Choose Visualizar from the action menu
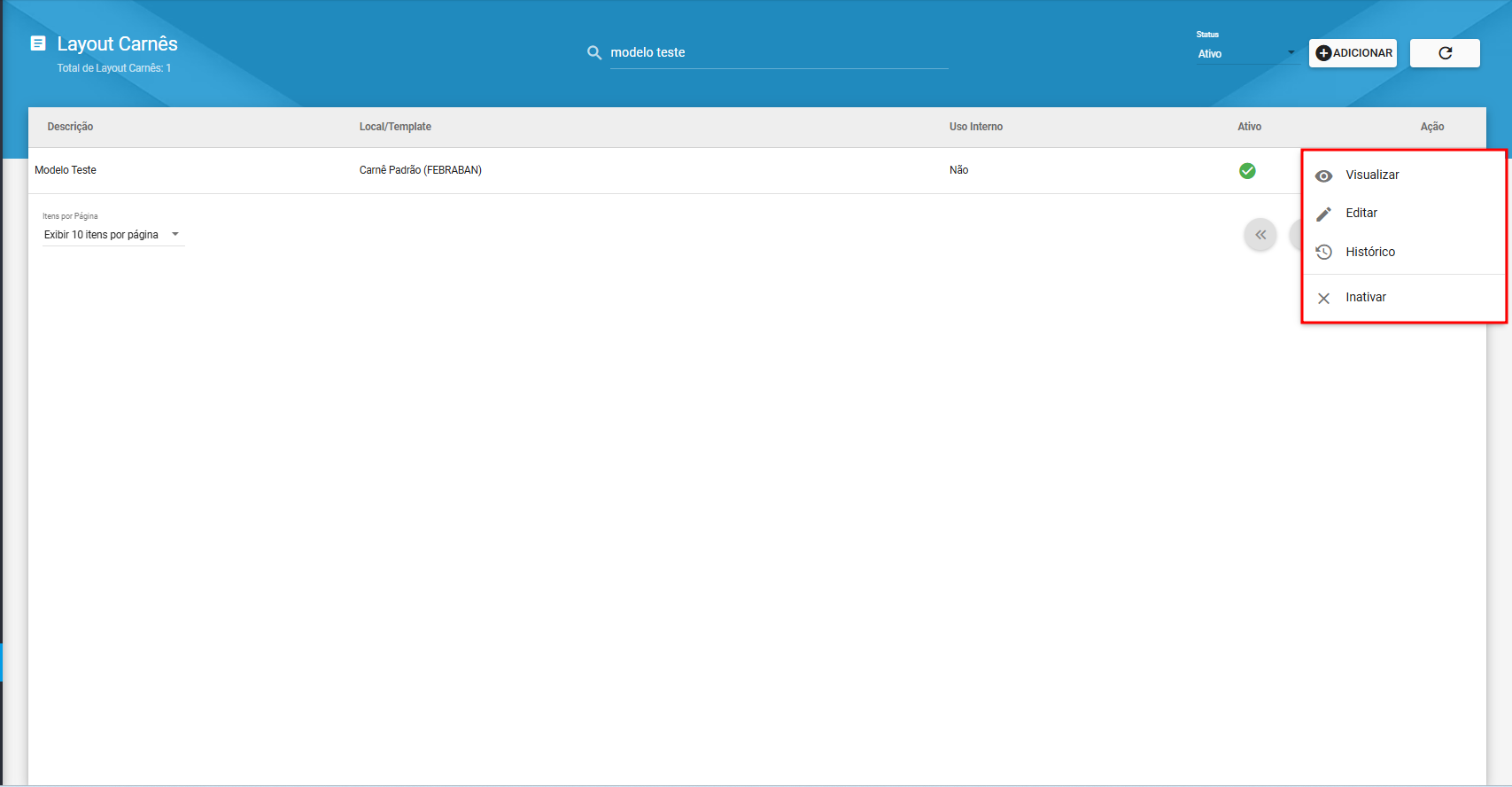Viewport: 1512px width, 787px height. coord(1404,175)
